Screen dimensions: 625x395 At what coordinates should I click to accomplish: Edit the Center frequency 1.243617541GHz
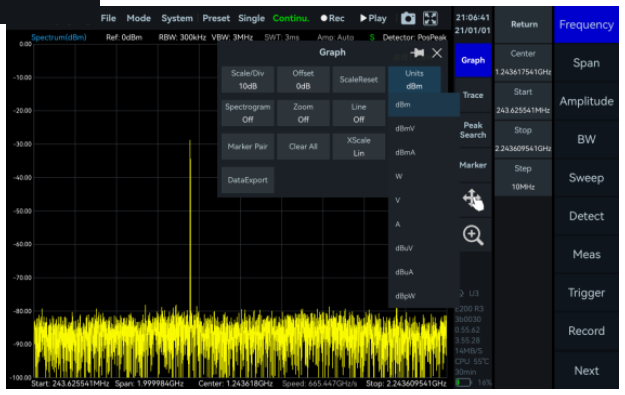[523, 63]
